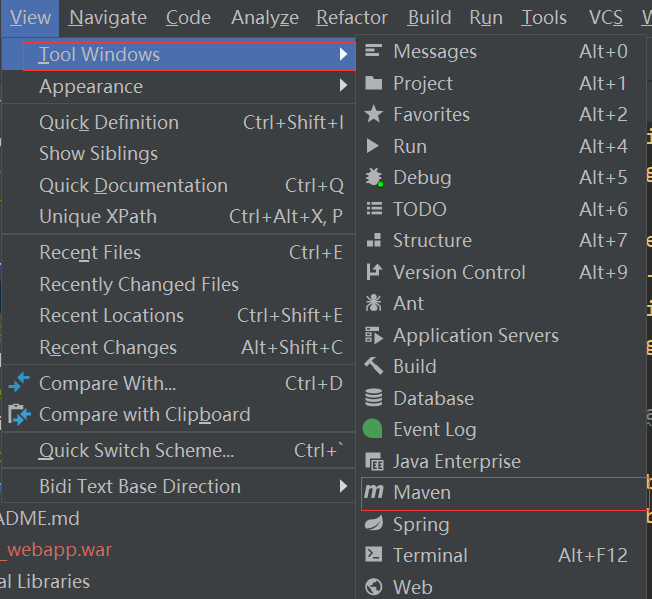Click the TODO list icon
The width and height of the screenshot is (652, 599).
374,209
